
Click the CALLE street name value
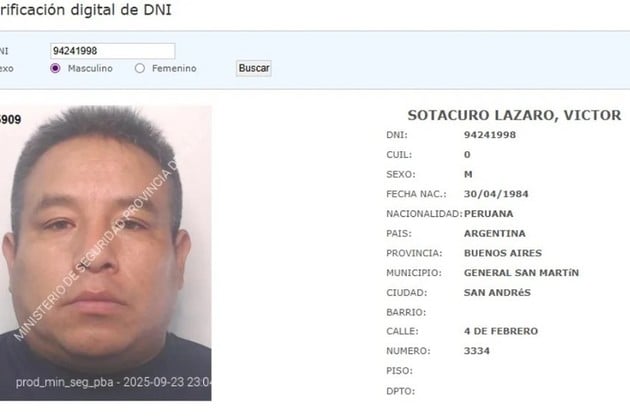[x=501, y=331]
